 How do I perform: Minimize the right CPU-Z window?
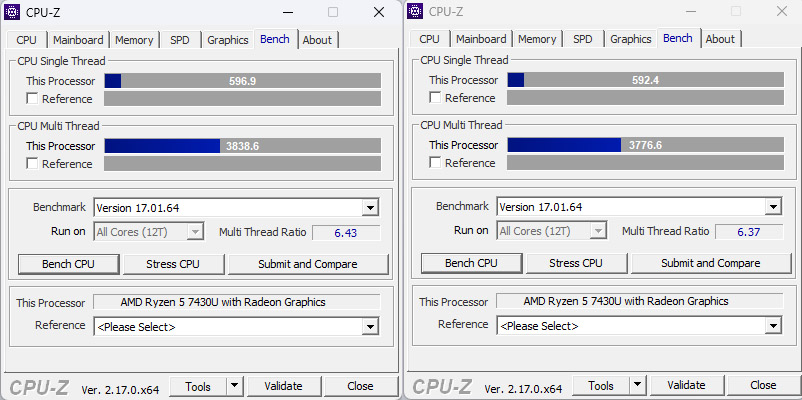(692, 11)
